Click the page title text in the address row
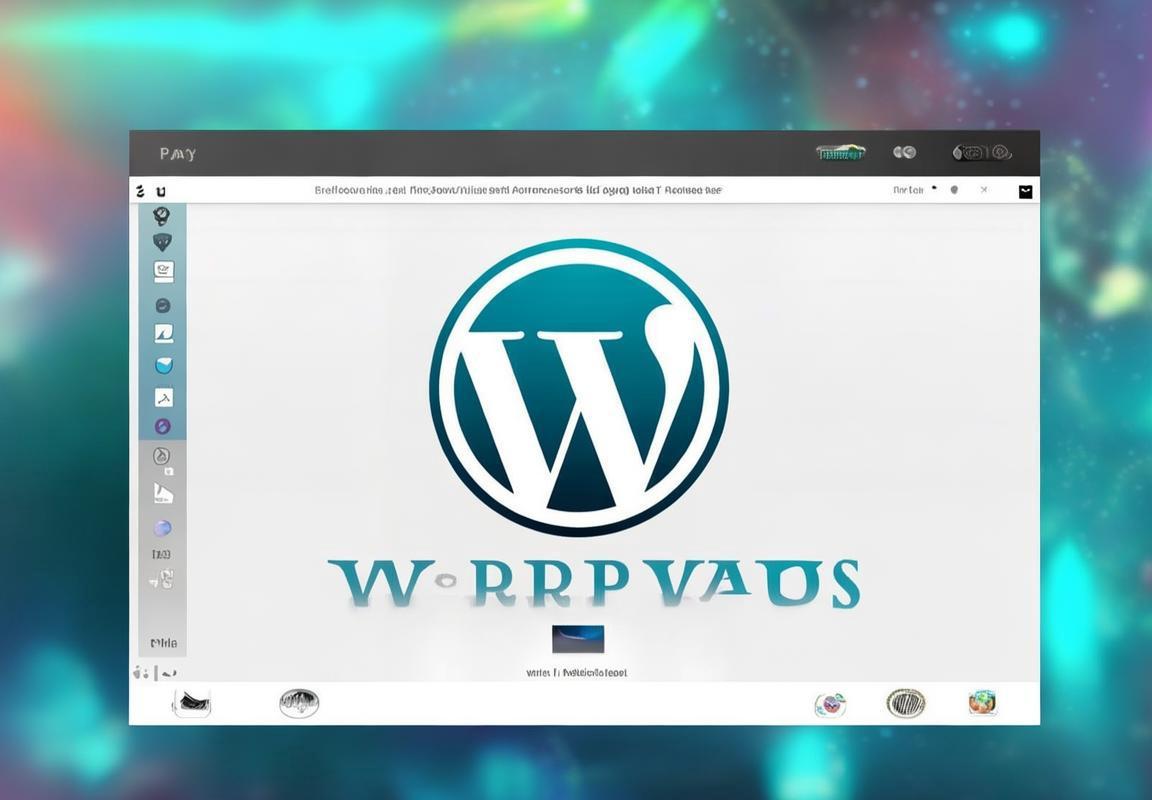Viewport: 1152px width, 800px height. [518, 190]
